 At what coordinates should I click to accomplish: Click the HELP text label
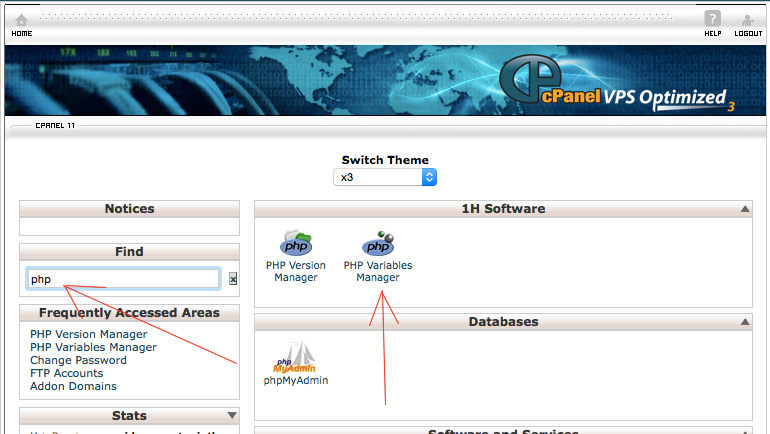(x=713, y=33)
